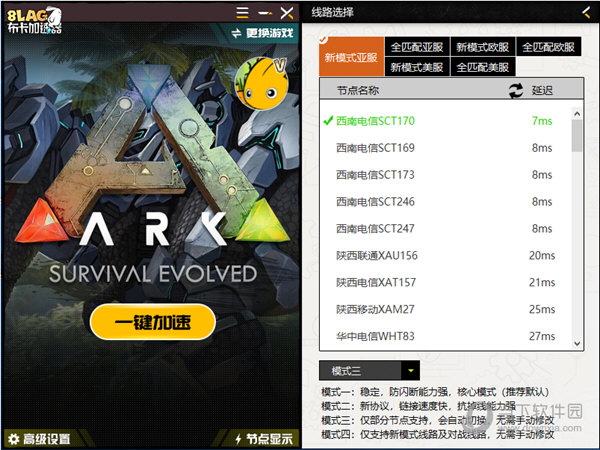Minimize the 8LAG window
The image size is (600, 450).
tap(265, 13)
